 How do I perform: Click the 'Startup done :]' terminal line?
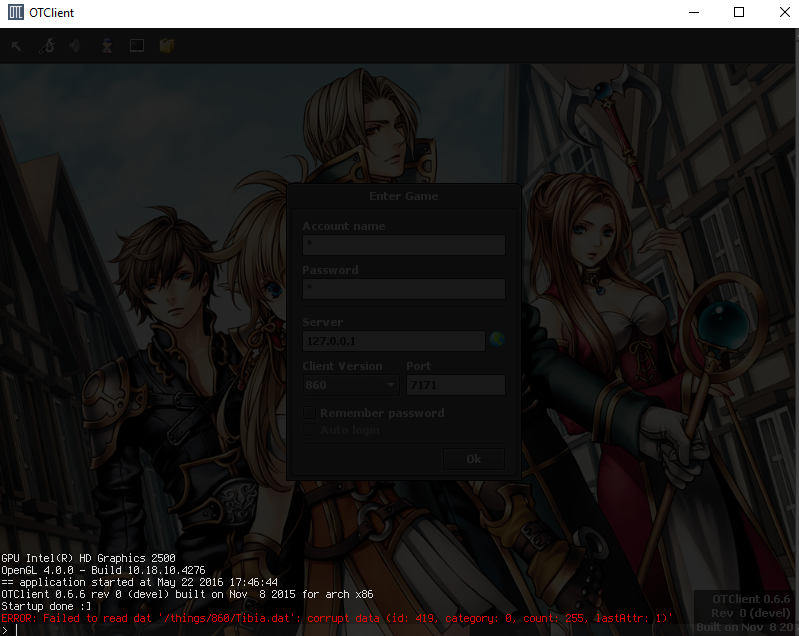click(x=46, y=606)
